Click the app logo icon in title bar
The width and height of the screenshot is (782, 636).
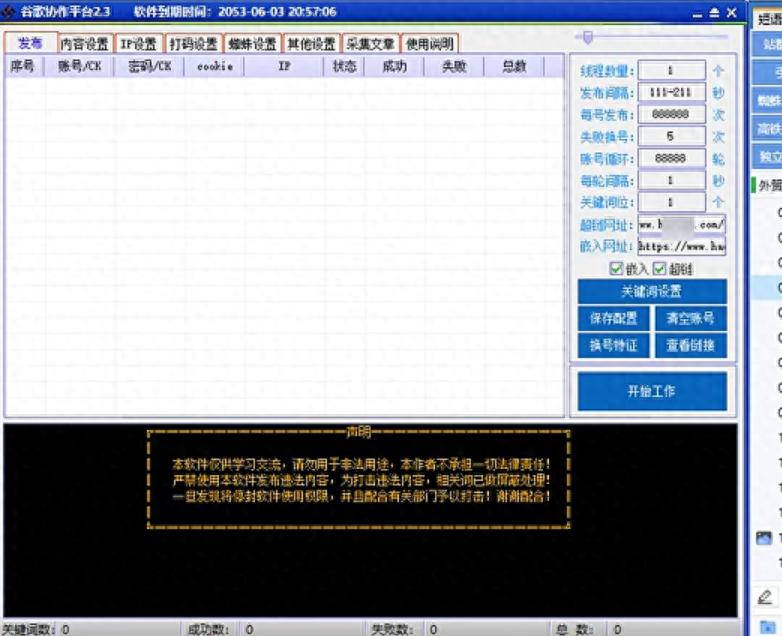pos(8,12)
